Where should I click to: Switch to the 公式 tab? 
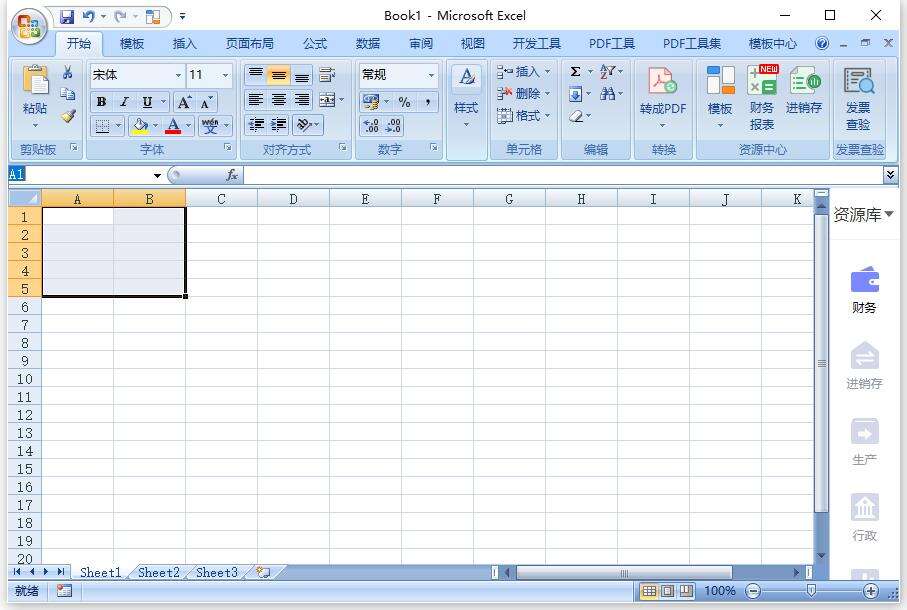pos(315,43)
